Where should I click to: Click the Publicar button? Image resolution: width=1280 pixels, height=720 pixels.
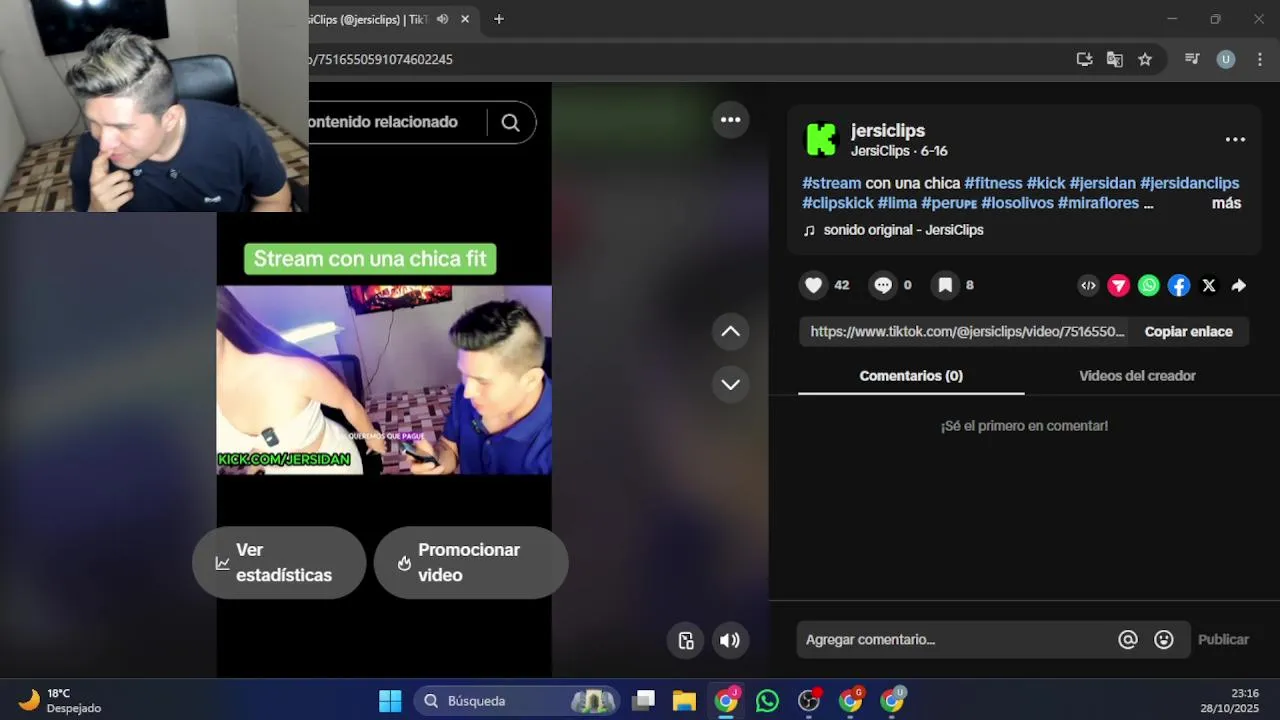tap(1224, 640)
